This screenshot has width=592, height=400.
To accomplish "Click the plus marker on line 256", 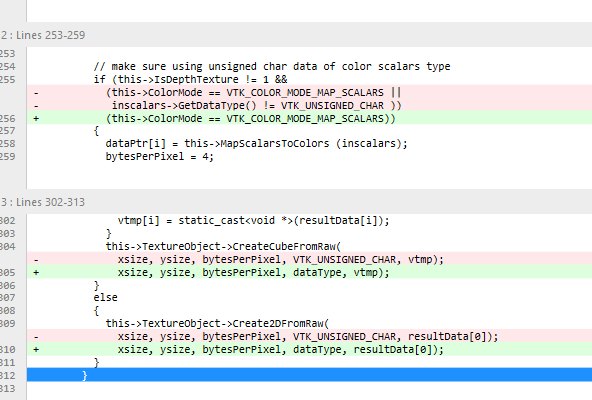I will pyautogui.click(x=36, y=119).
